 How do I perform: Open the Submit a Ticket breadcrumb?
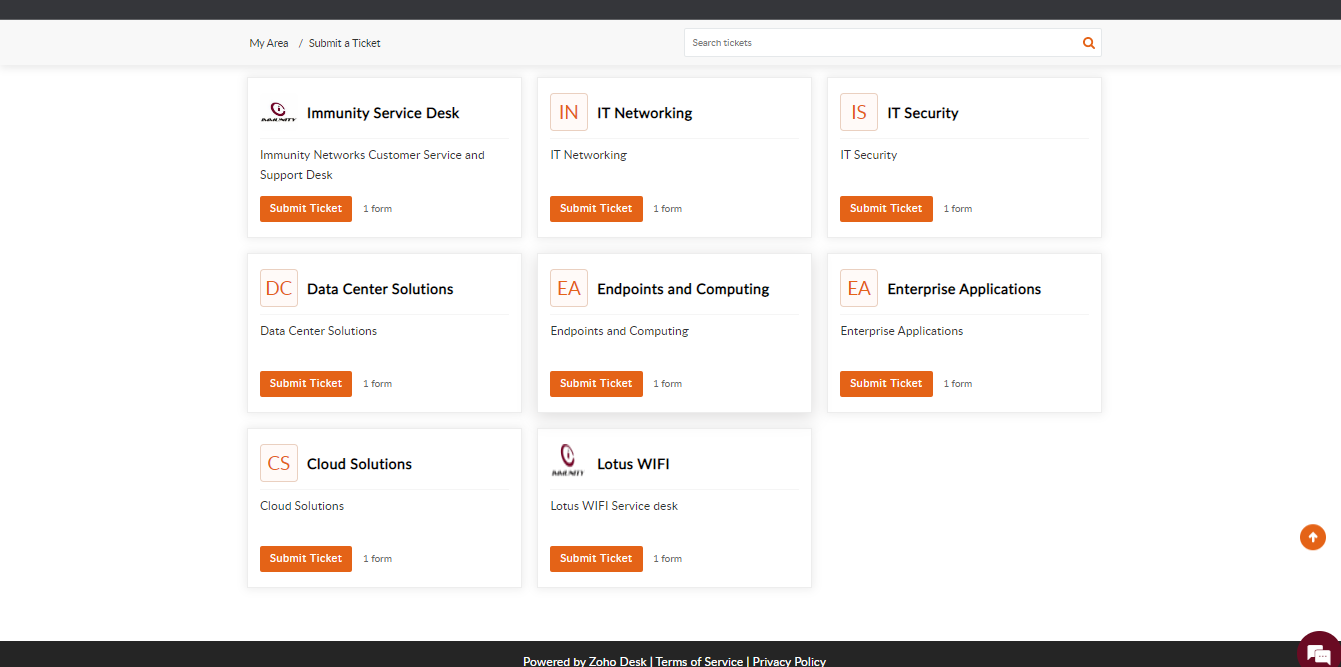click(x=345, y=43)
